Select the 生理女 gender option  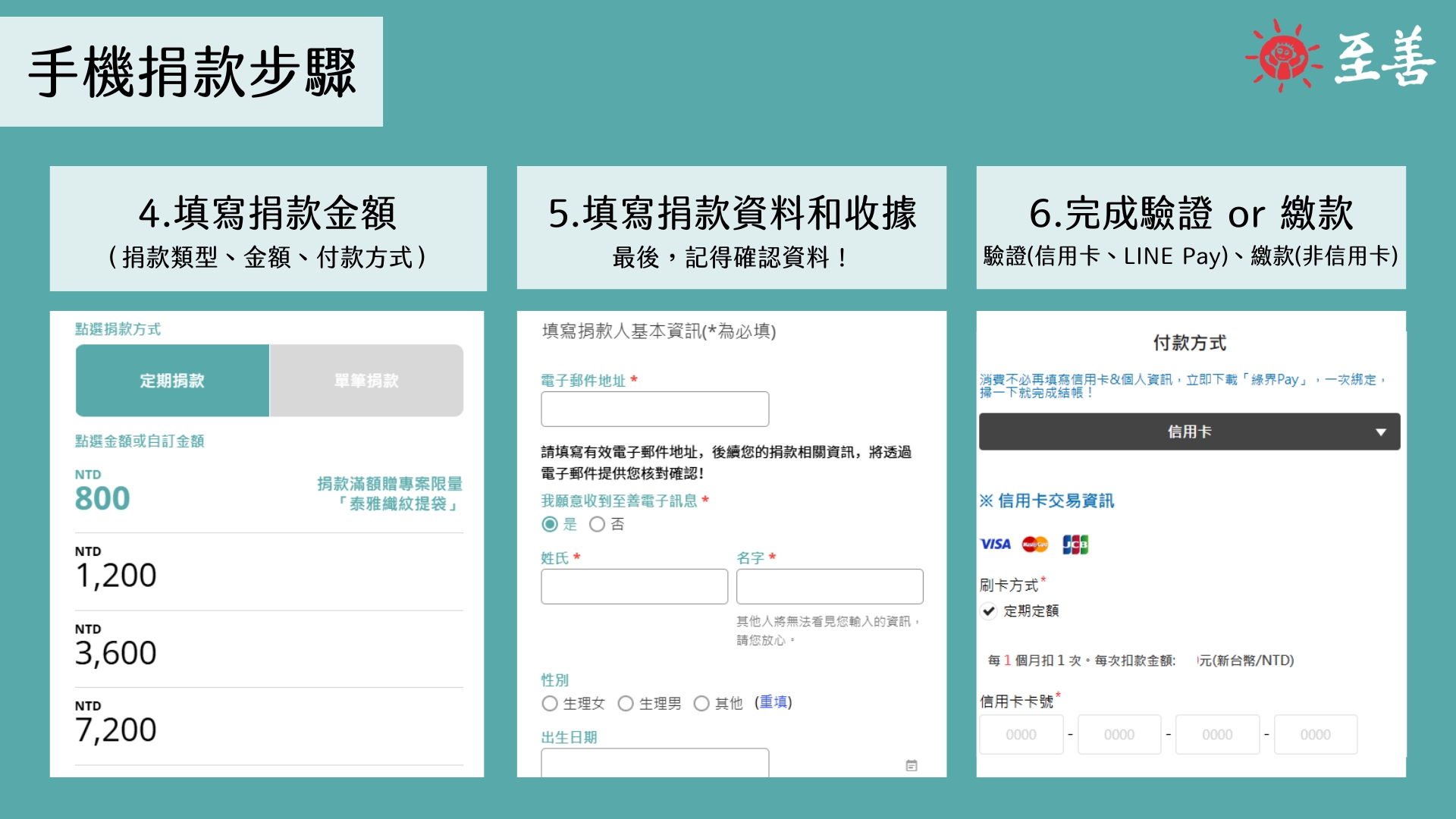(550, 704)
